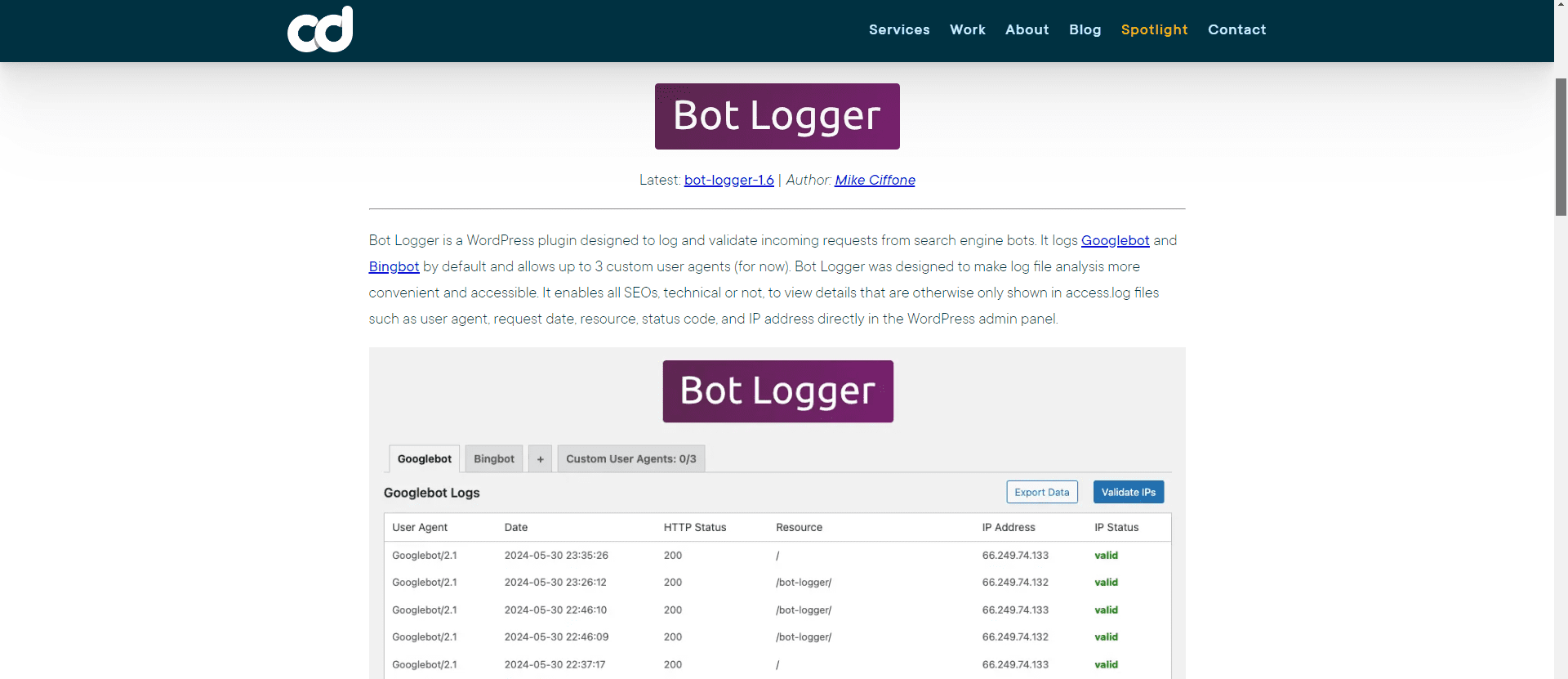Open the Work page
This screenshot has height=679, width=1568.
(968, 29)
